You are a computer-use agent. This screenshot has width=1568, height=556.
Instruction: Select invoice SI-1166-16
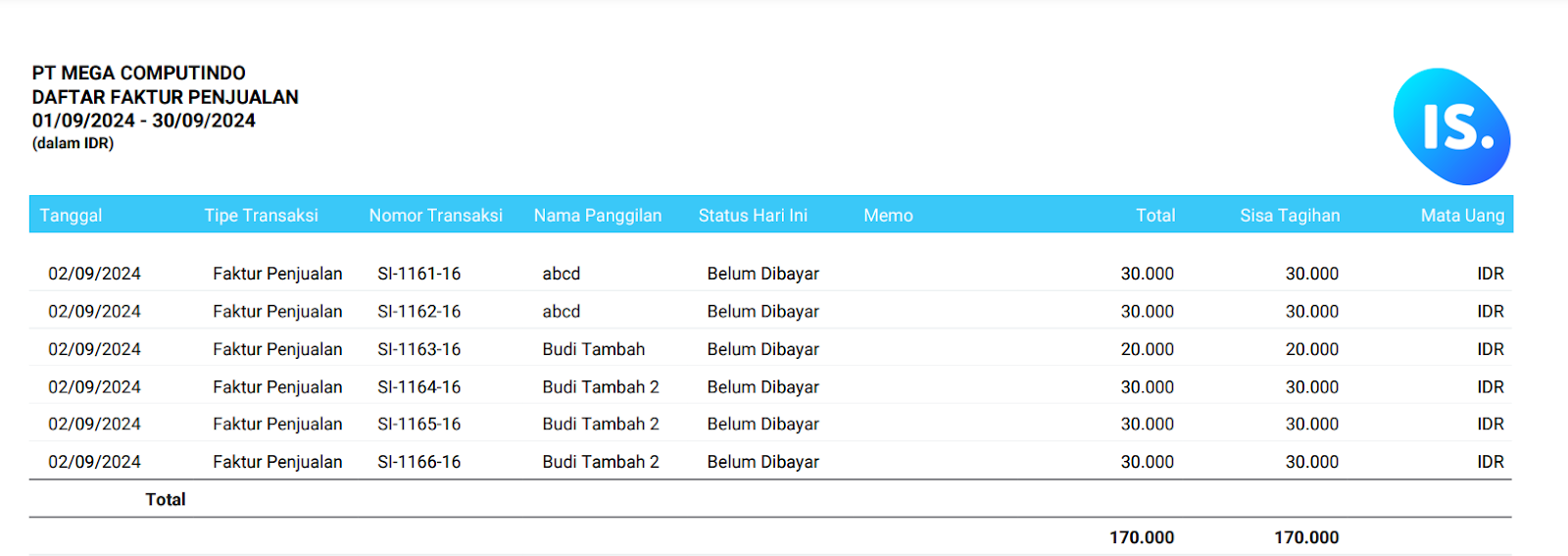click(418, 462)
